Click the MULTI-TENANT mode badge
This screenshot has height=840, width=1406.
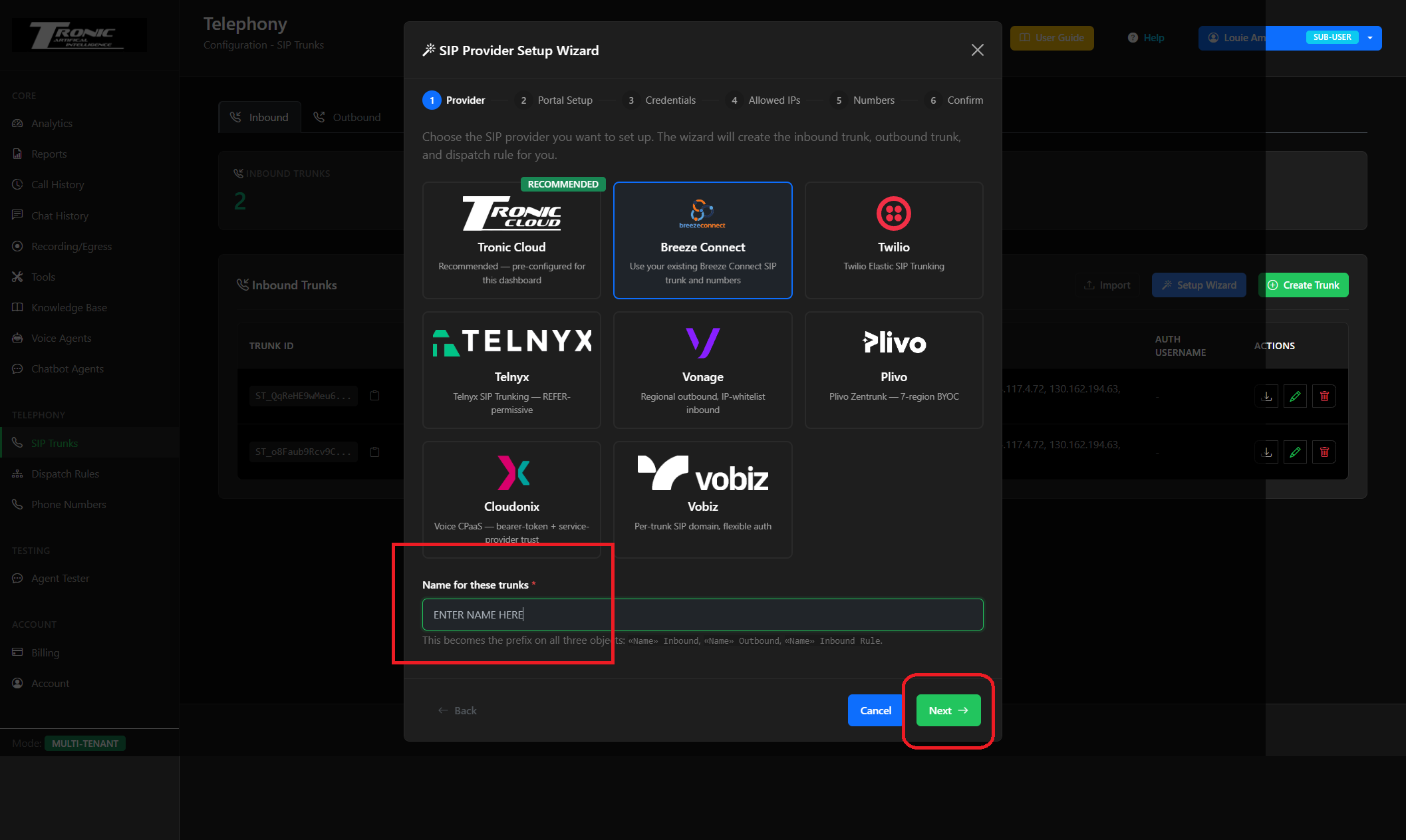(85, 743)
